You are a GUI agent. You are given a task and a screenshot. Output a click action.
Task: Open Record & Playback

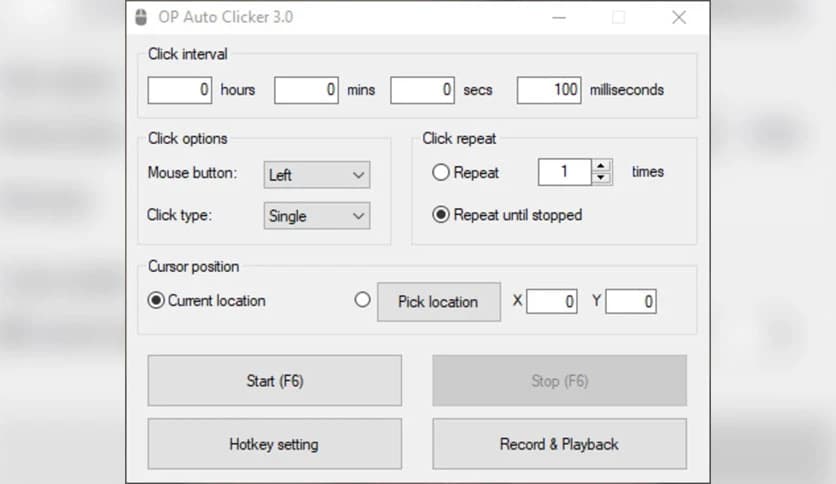559,444
